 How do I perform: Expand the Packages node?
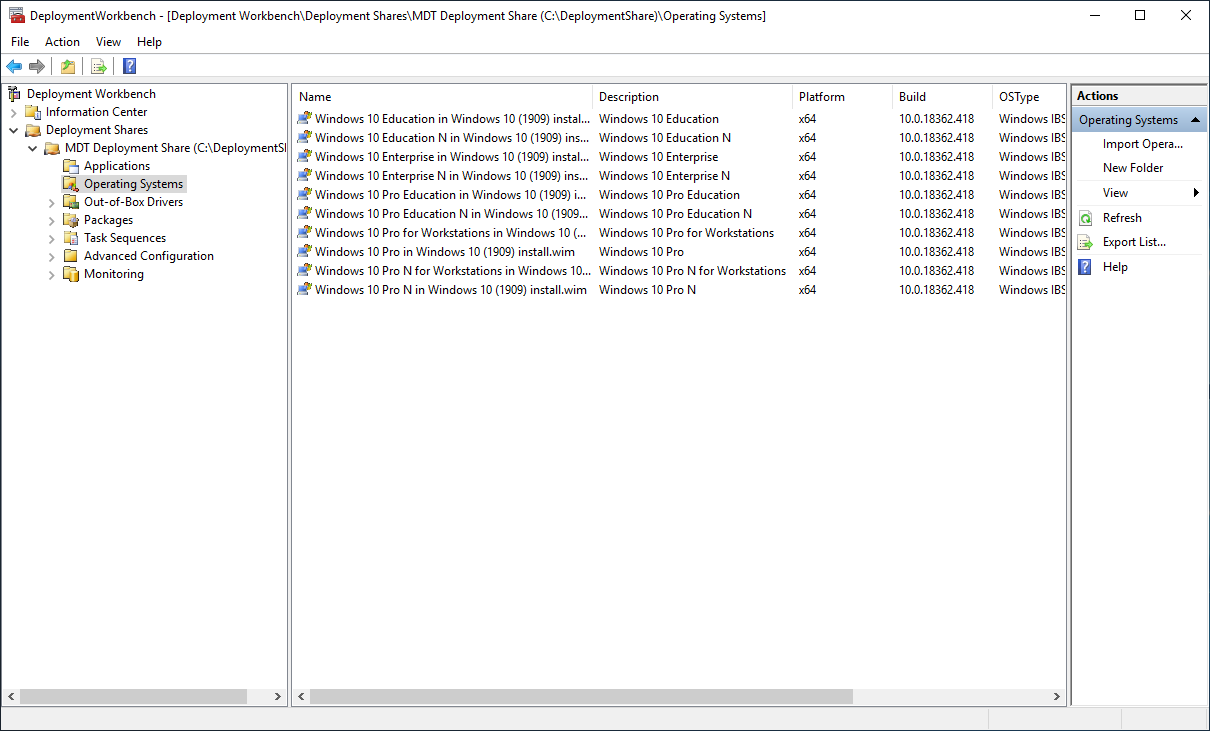tap(52, 220)
